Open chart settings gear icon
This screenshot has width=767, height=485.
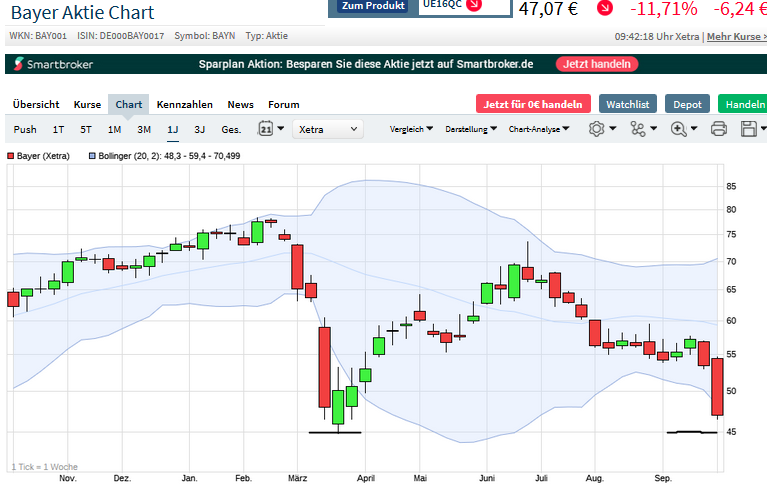coord(597,129)
